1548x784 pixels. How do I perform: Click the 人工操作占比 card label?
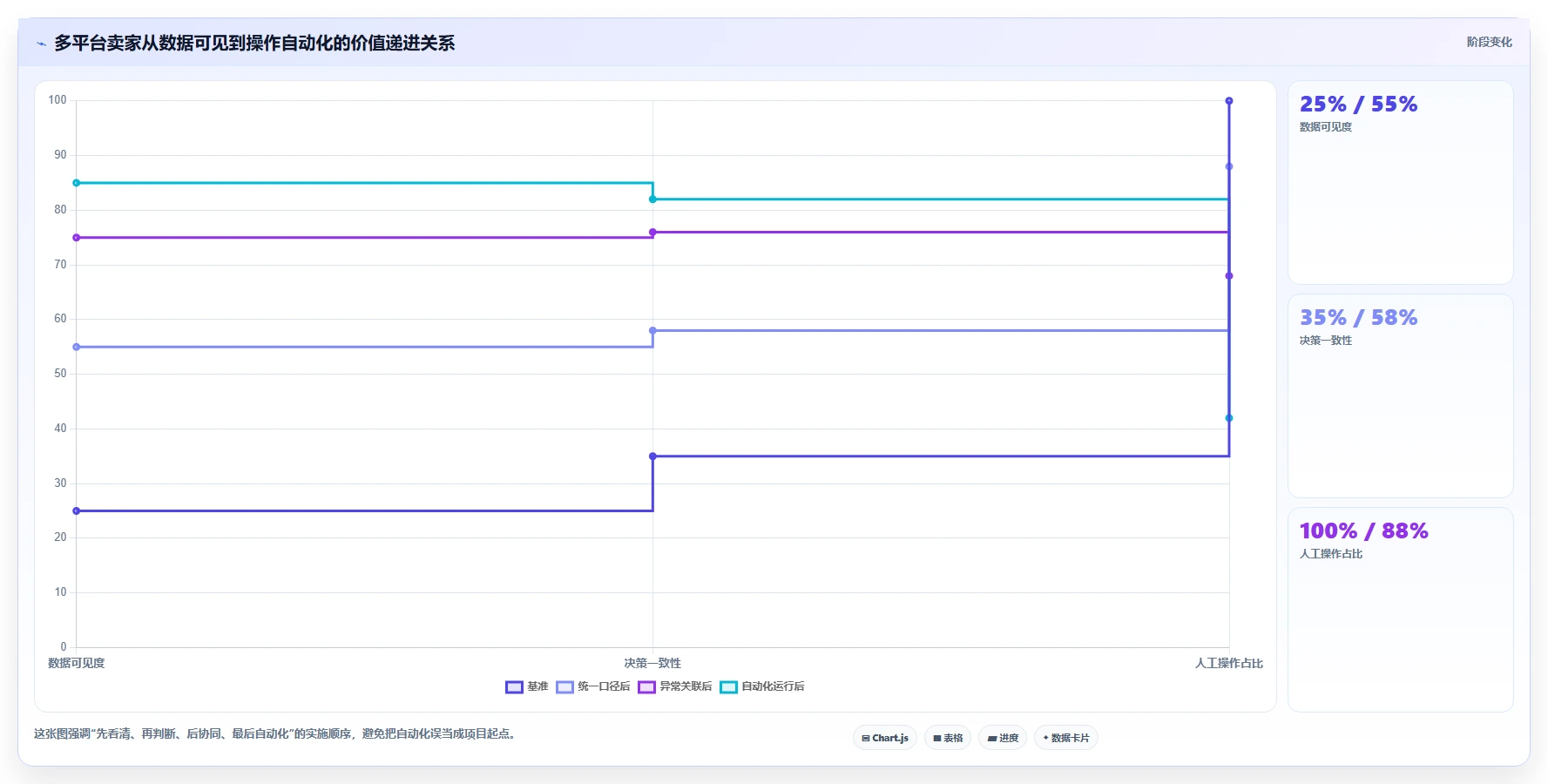(x=1331, y=554)
